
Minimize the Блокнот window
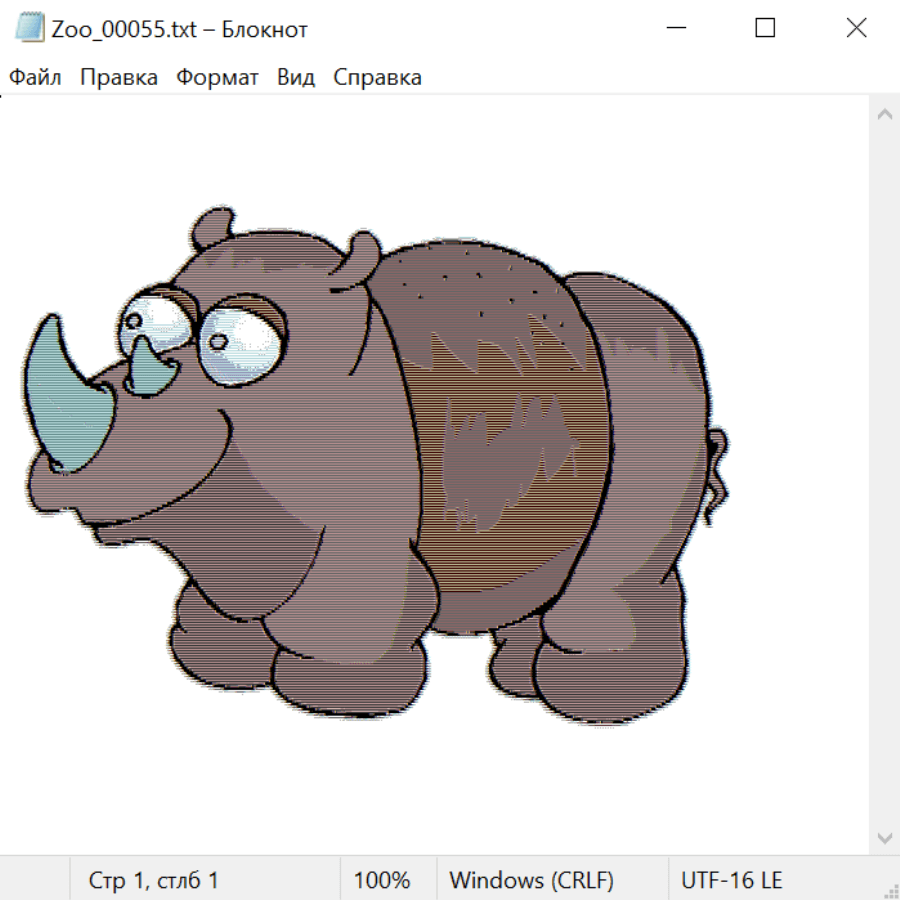pyautogui.click(x=675, y=28)
